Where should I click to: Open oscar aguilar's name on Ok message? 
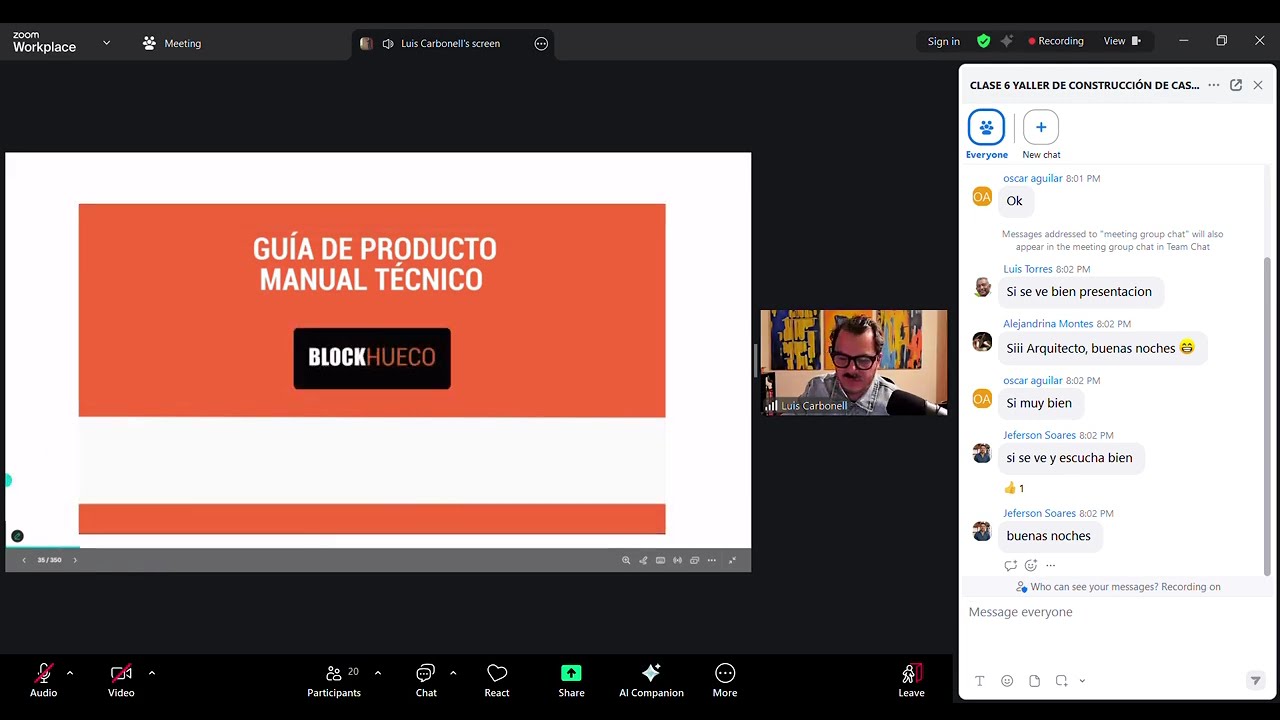tap(1032, 178)
